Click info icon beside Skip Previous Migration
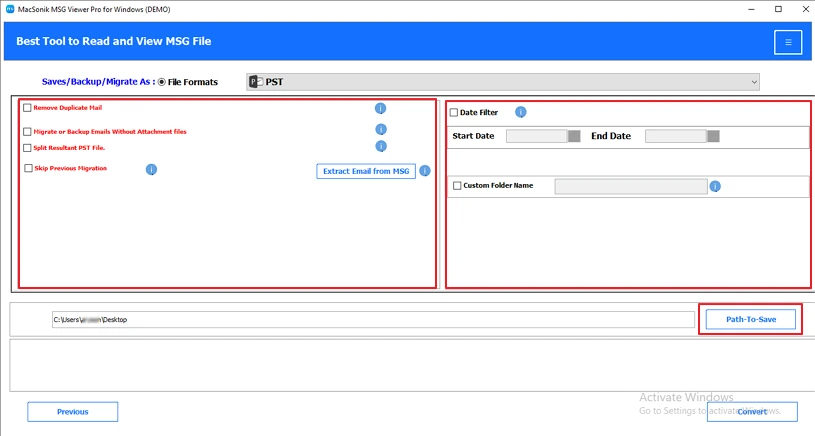 (x=151, y=169)
